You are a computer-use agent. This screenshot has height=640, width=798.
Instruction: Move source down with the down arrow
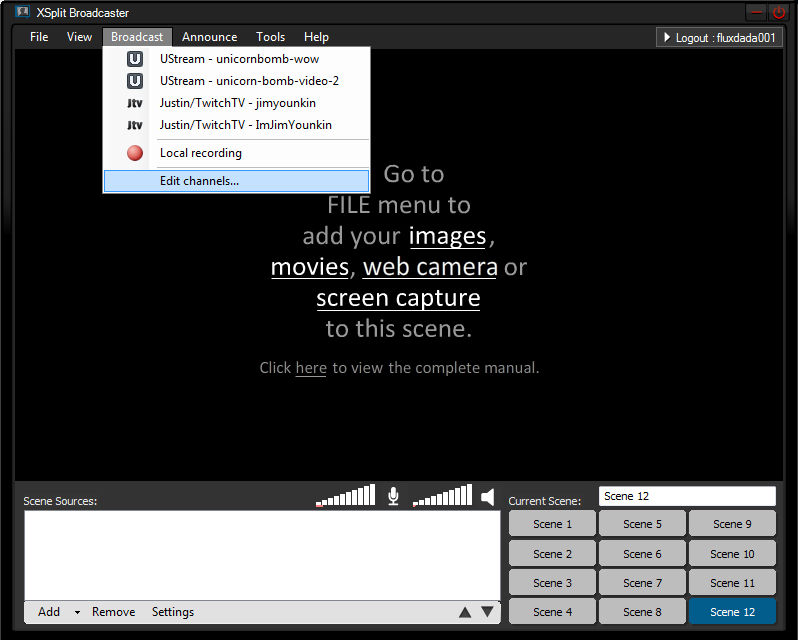point(487,612)
